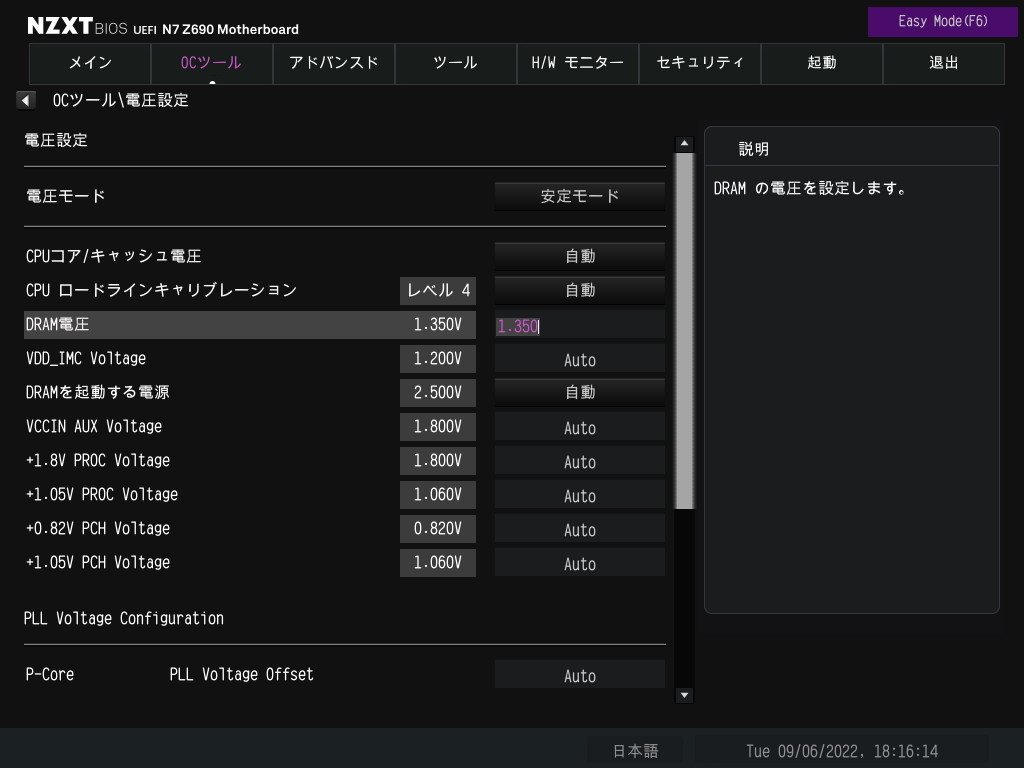
Task: Click the 電圧モード label
Action: coord(65,196)
